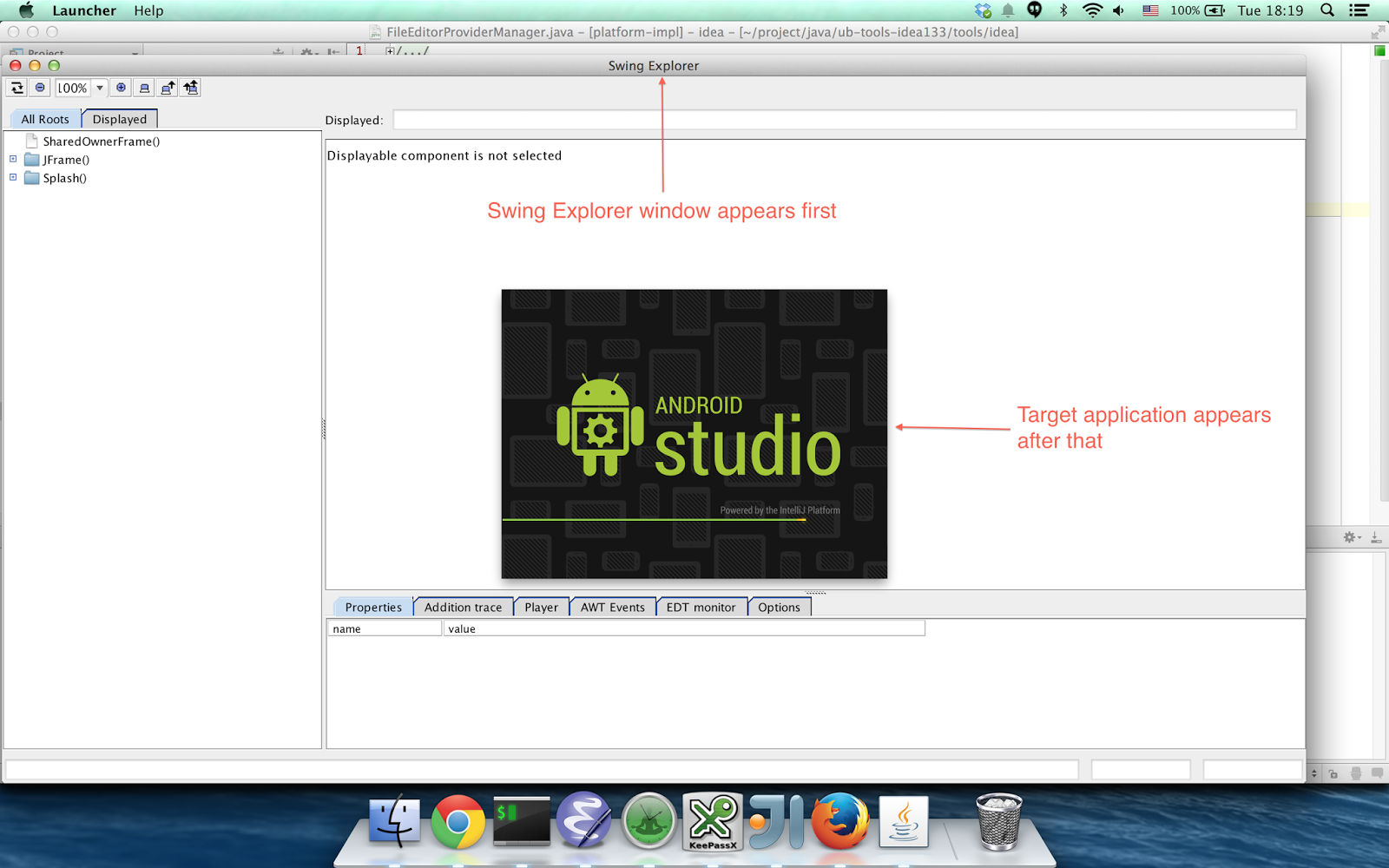Switch to the All Roots tab
This screenshot has height=868, width=1389.
(44, 118)
